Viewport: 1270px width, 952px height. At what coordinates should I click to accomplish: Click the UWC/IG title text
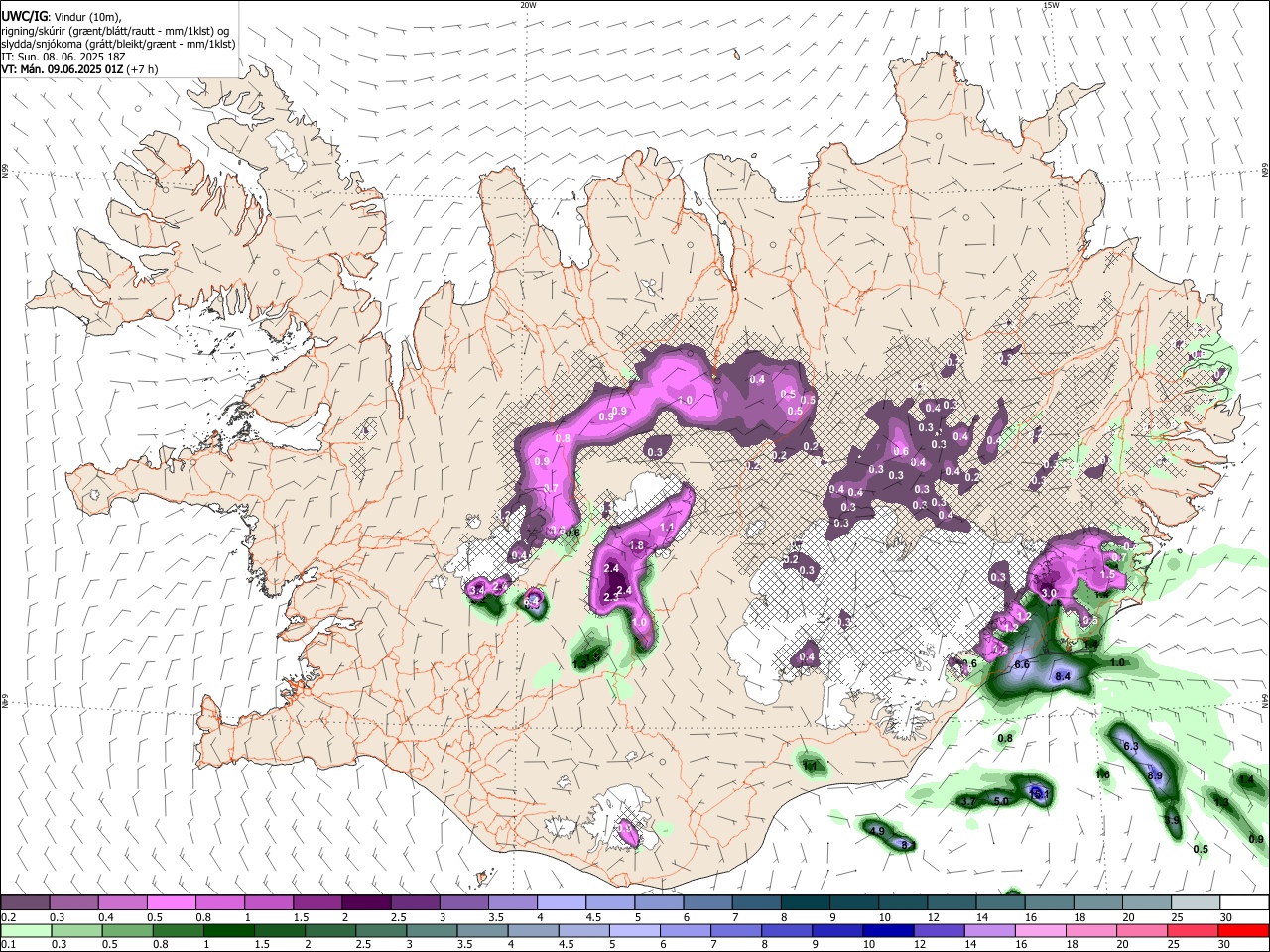click(24, 17)
